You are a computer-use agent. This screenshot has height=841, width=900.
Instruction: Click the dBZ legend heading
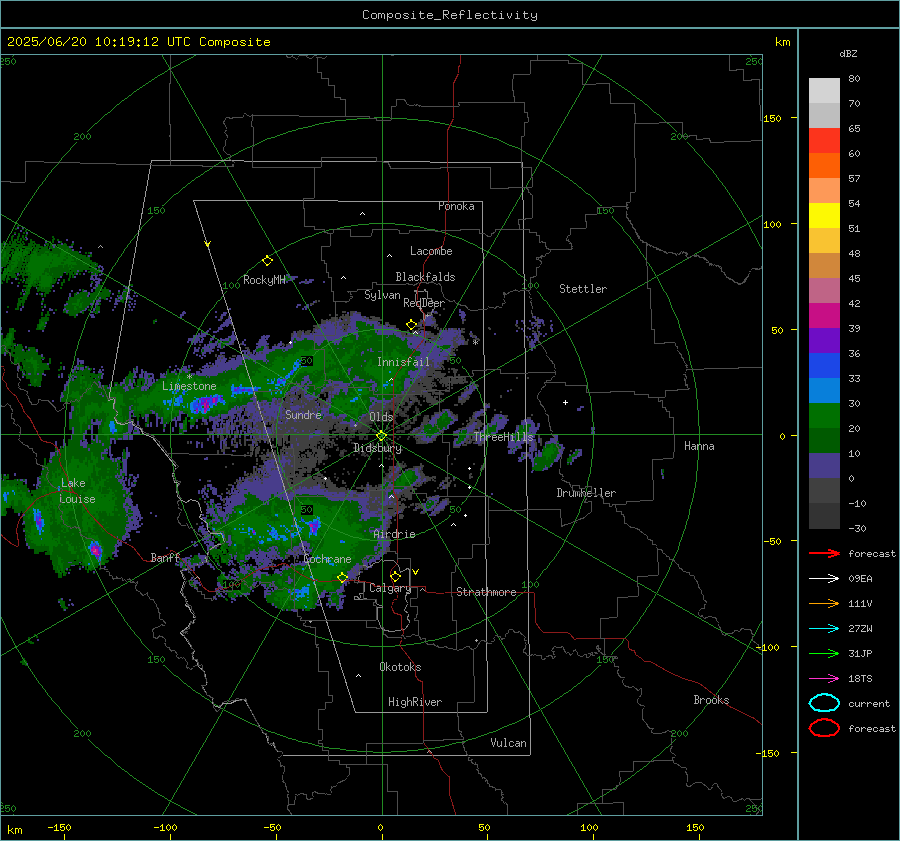(x=848, y=54)
